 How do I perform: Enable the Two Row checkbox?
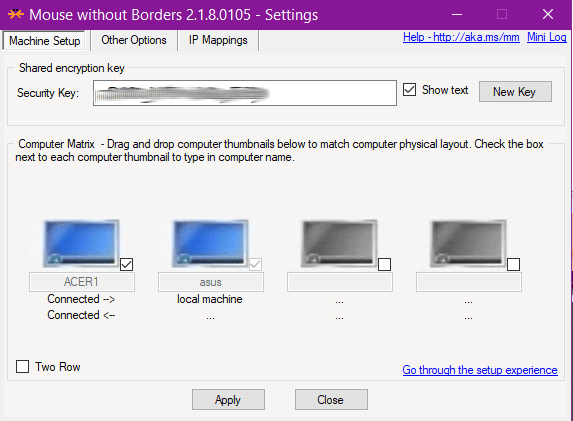22,367
